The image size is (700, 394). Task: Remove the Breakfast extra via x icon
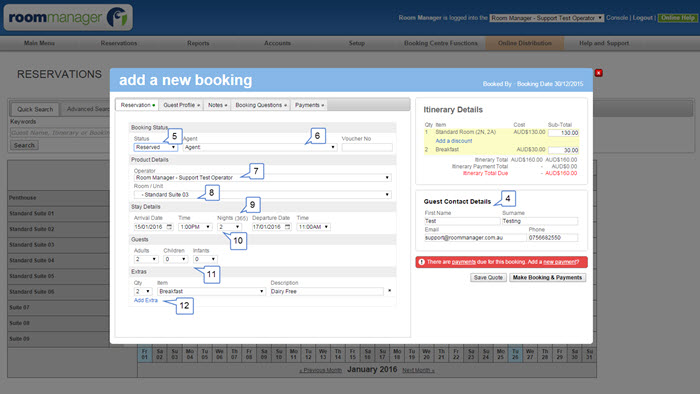(390, 291)
